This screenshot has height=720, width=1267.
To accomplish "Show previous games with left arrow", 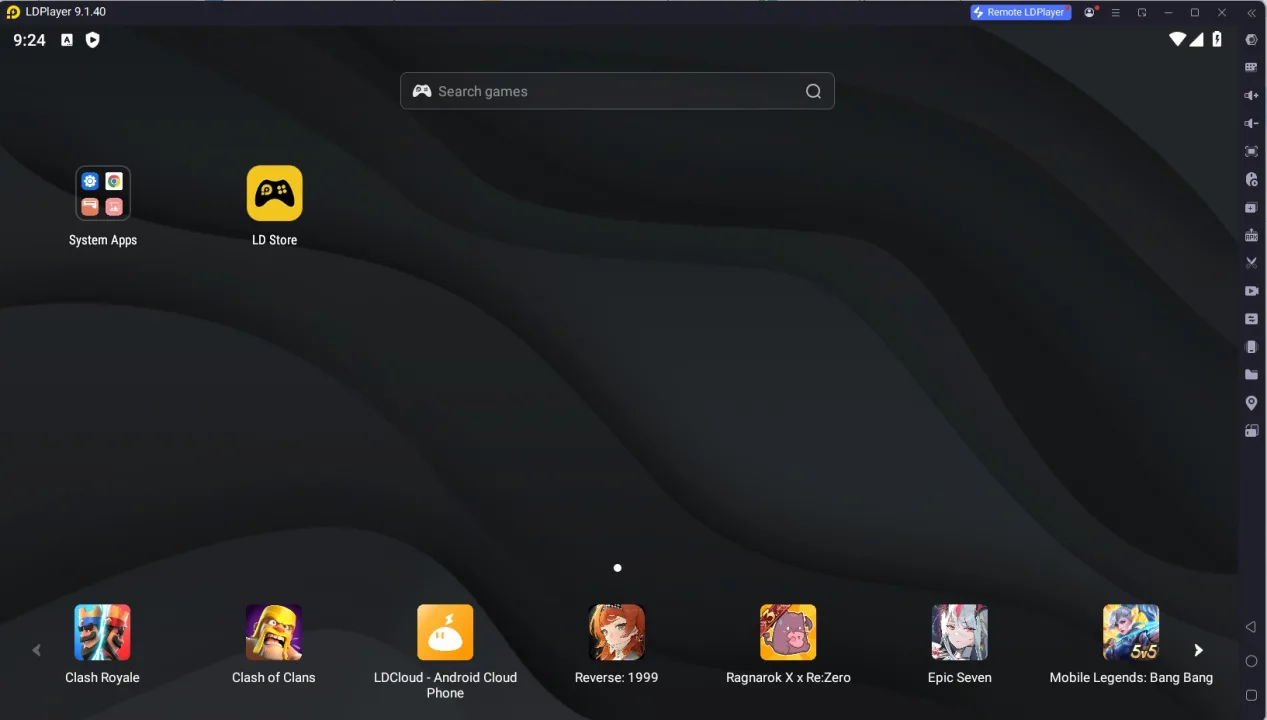I will click(x=36, y=650).
